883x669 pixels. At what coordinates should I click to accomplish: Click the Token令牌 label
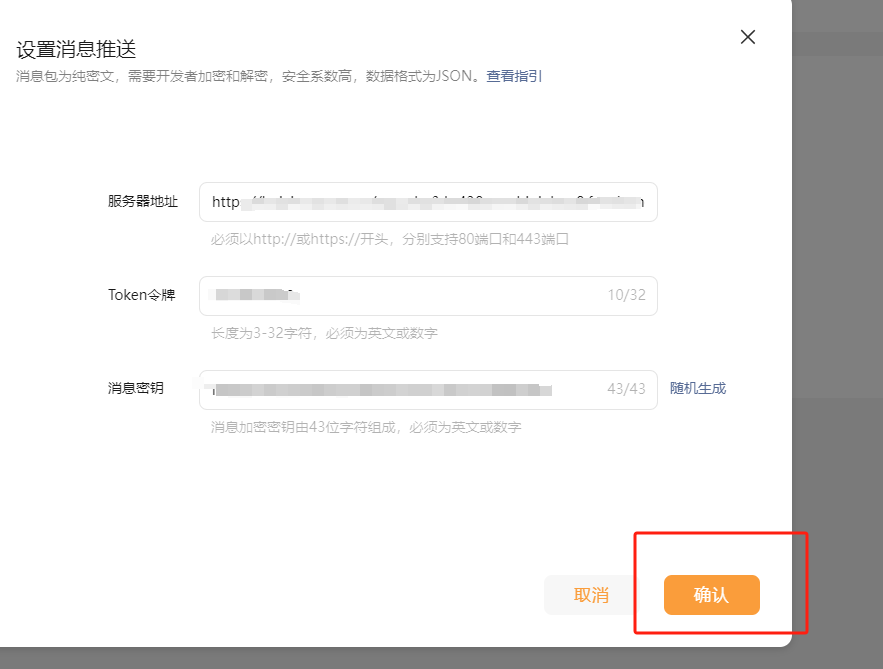[x=141, y=295]
